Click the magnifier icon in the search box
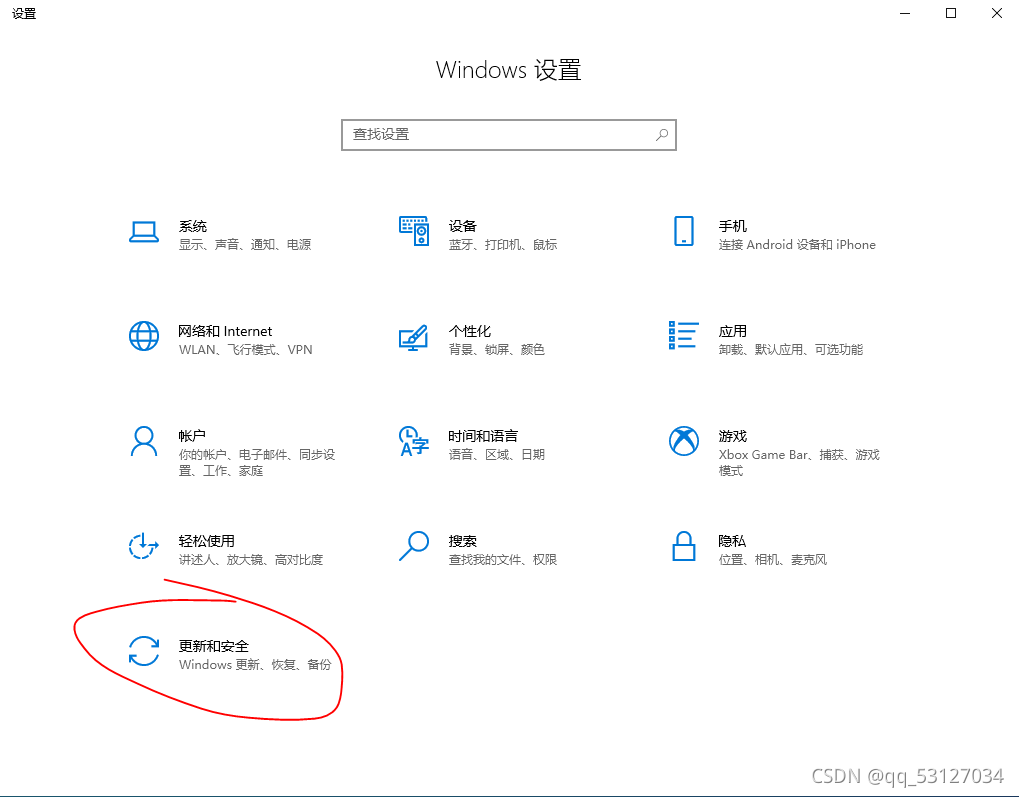This screenshot has height=797, width=1019. click(x=662, y=135)
